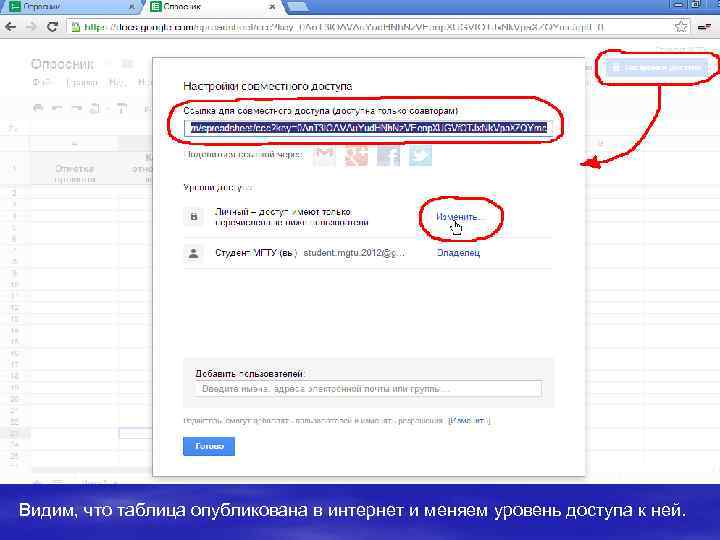Click the SSL lock icon in address bar
The image size is (720, 540).
(x=76, y=27)
